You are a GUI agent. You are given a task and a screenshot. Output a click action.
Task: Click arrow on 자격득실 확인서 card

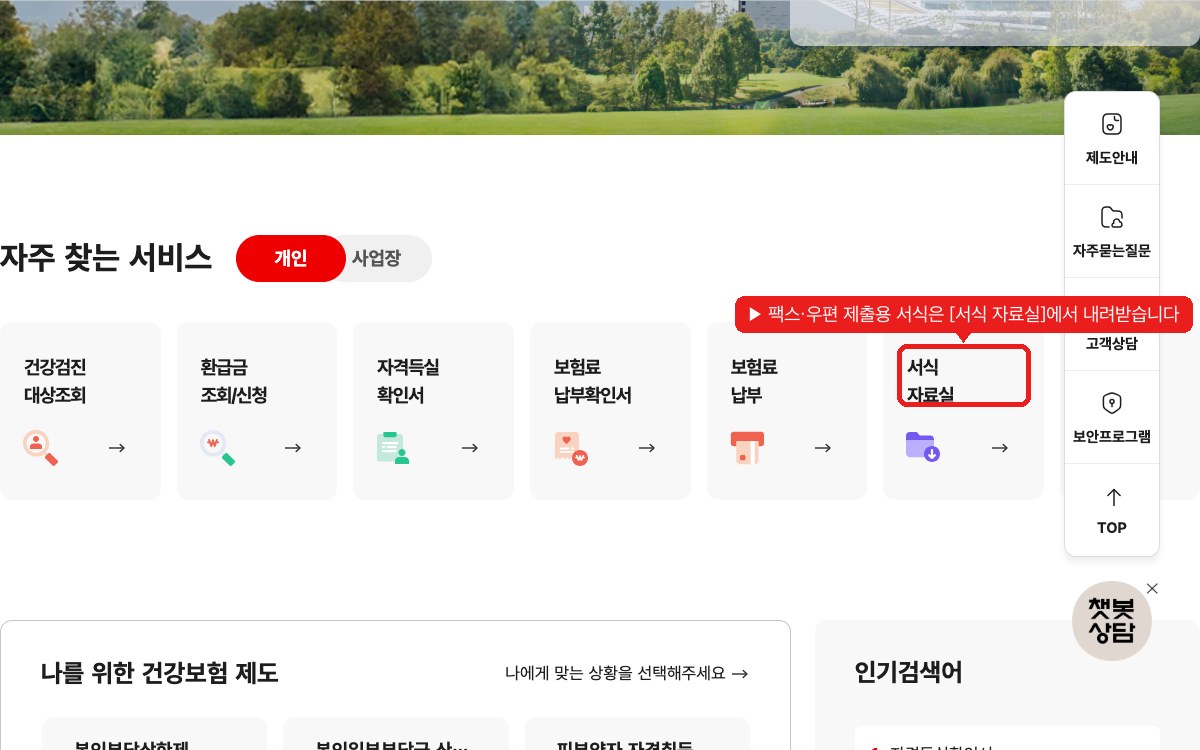[470, 448]
